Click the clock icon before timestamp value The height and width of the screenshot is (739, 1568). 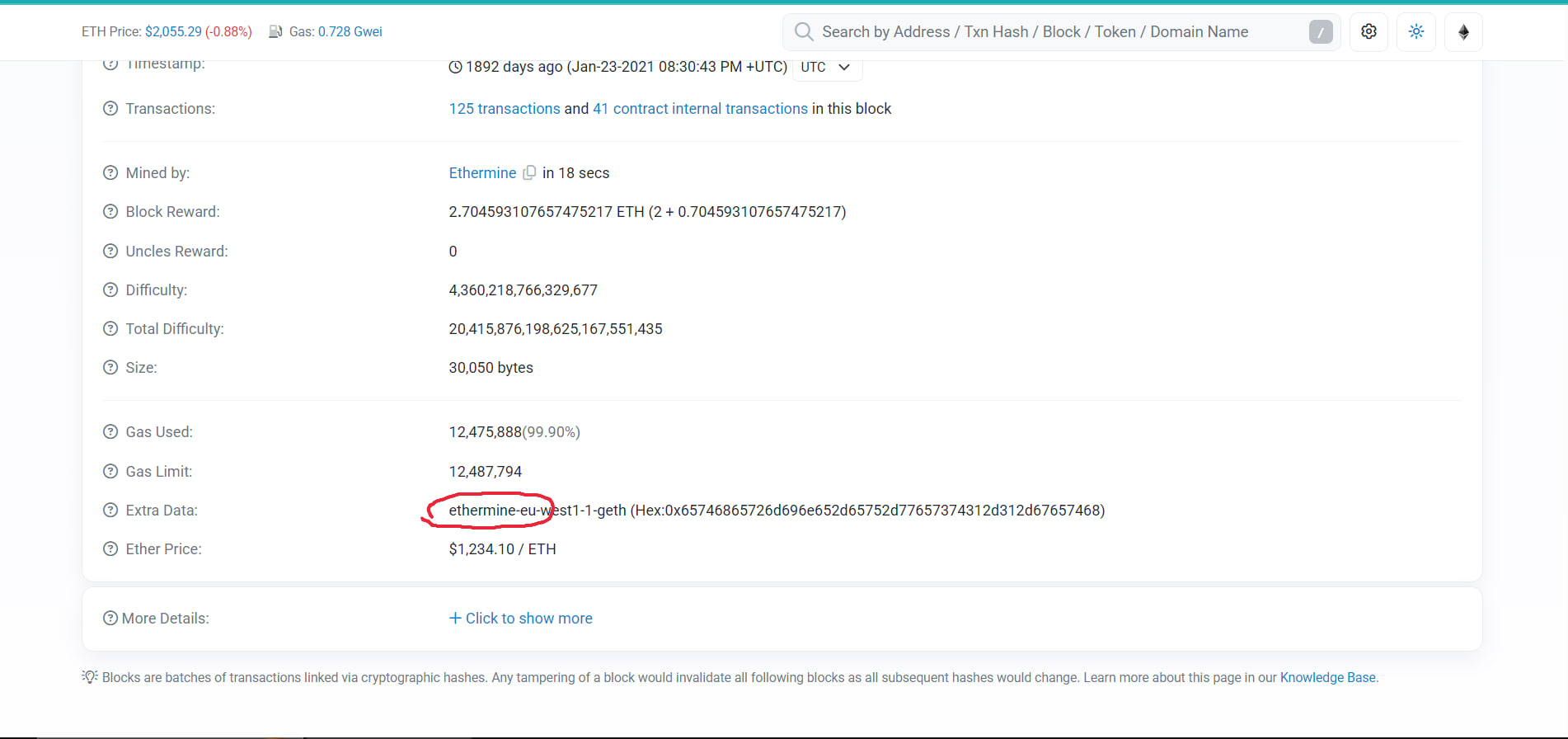pyautogui.click(x=455, y=67)
